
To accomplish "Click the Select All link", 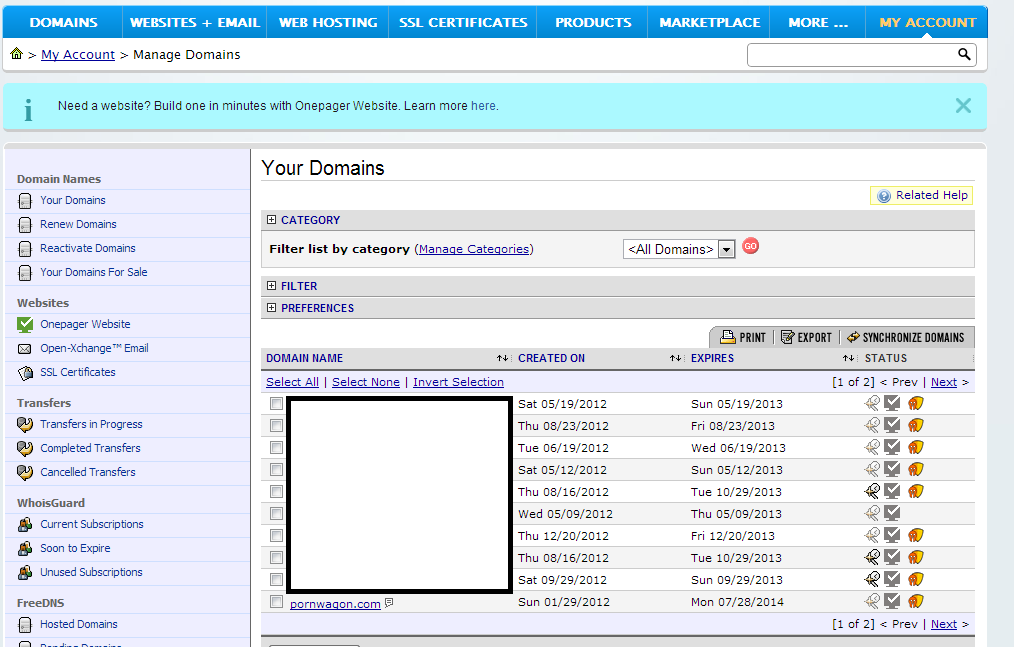I will 292,382.
